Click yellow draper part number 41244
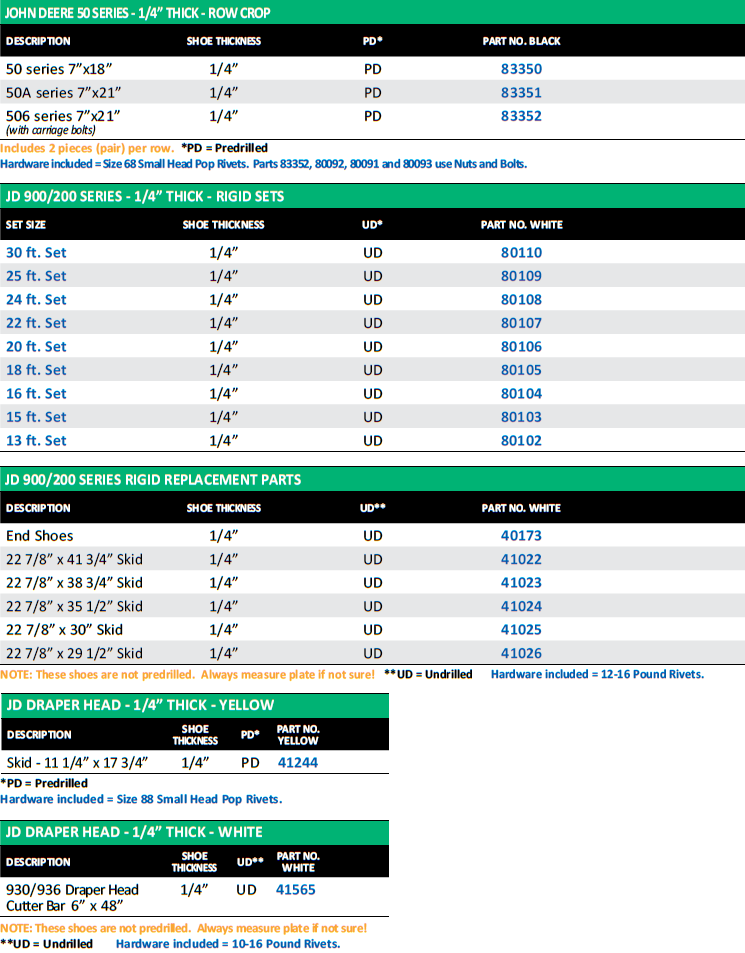This screenshot has height=953, width=745. pos(298,762)
